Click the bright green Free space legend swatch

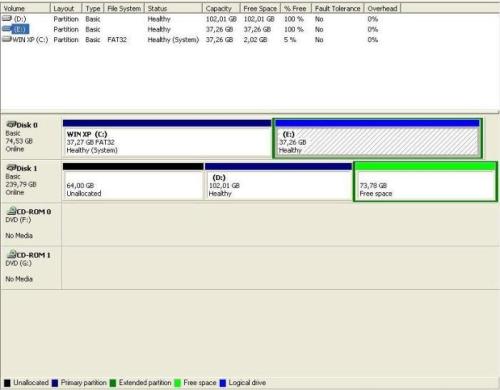[177, 383]
